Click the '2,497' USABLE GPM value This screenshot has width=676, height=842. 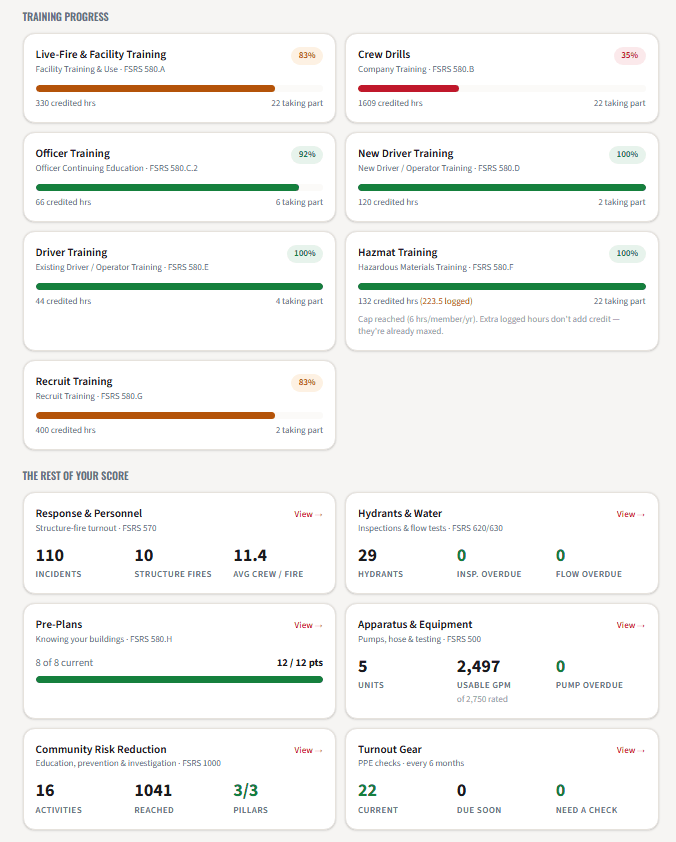[478, 666]
